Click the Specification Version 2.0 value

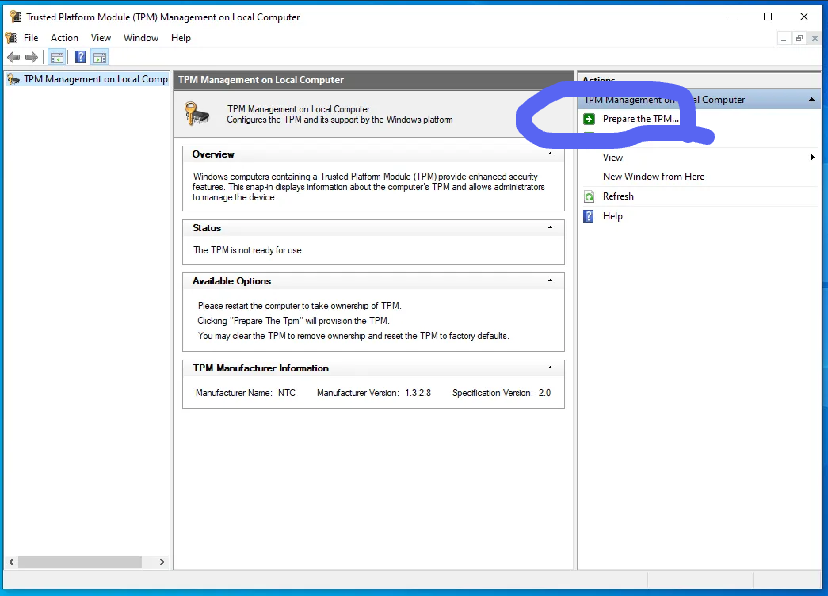[x=544, y=393]
